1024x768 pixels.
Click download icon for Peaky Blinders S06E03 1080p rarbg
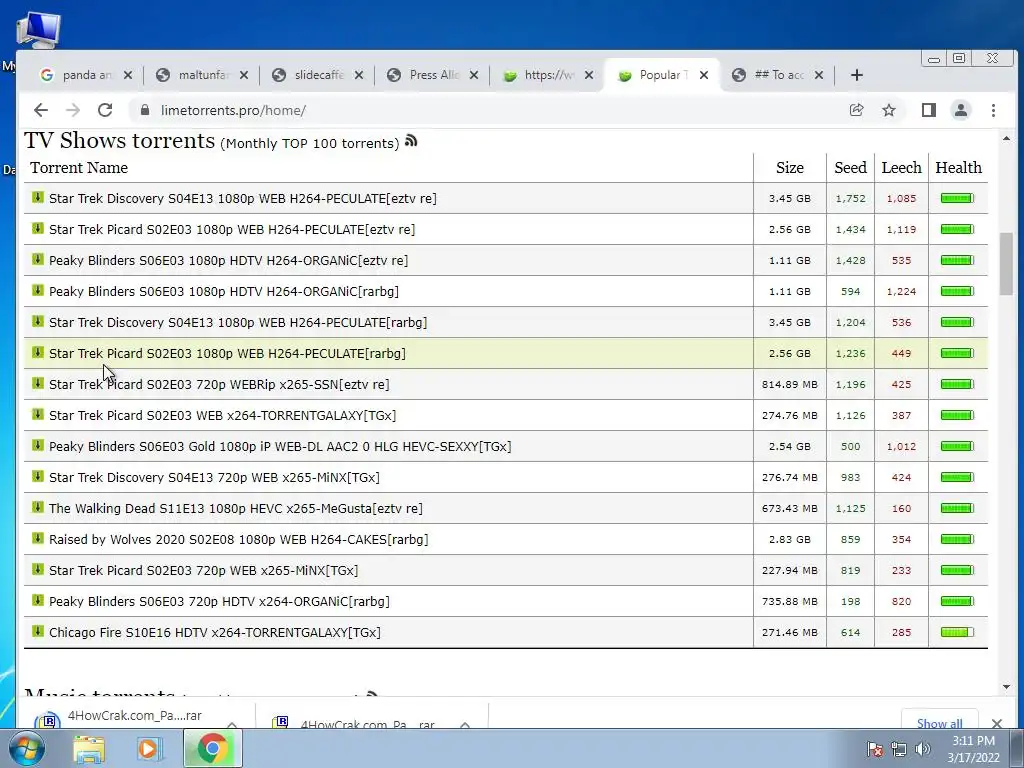[x=38, y=291]
